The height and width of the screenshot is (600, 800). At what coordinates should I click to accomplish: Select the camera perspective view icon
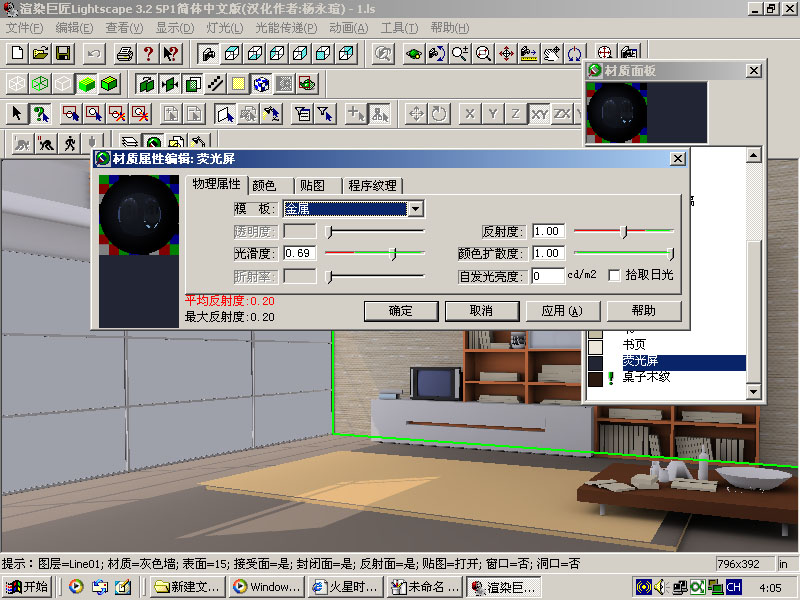208,53
